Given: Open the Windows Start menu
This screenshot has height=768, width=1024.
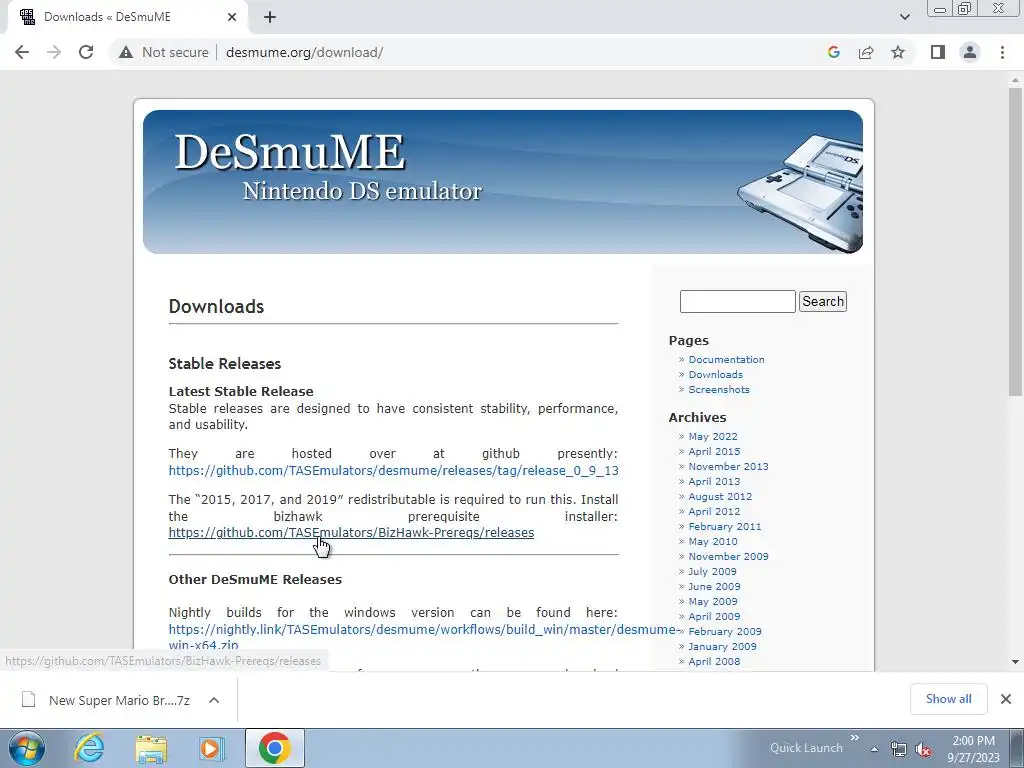Looking at the screenshot, I should 27,748.
